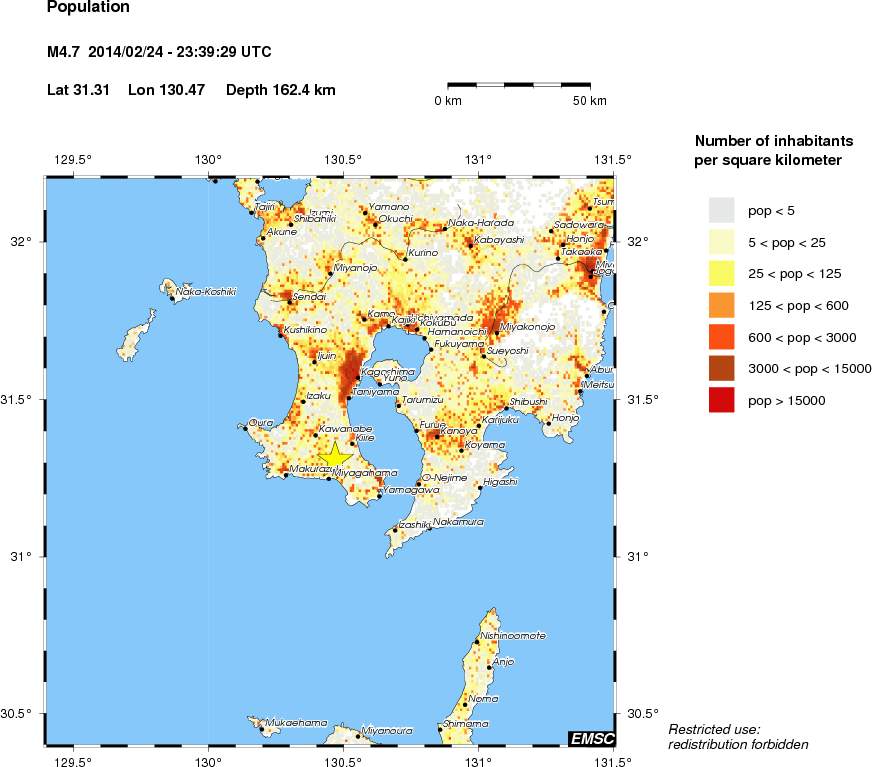The width and height of the screenshot is (872, 767).
Task: Select the Tarumizu city marker dot
Action: click(x=398, y=407)
